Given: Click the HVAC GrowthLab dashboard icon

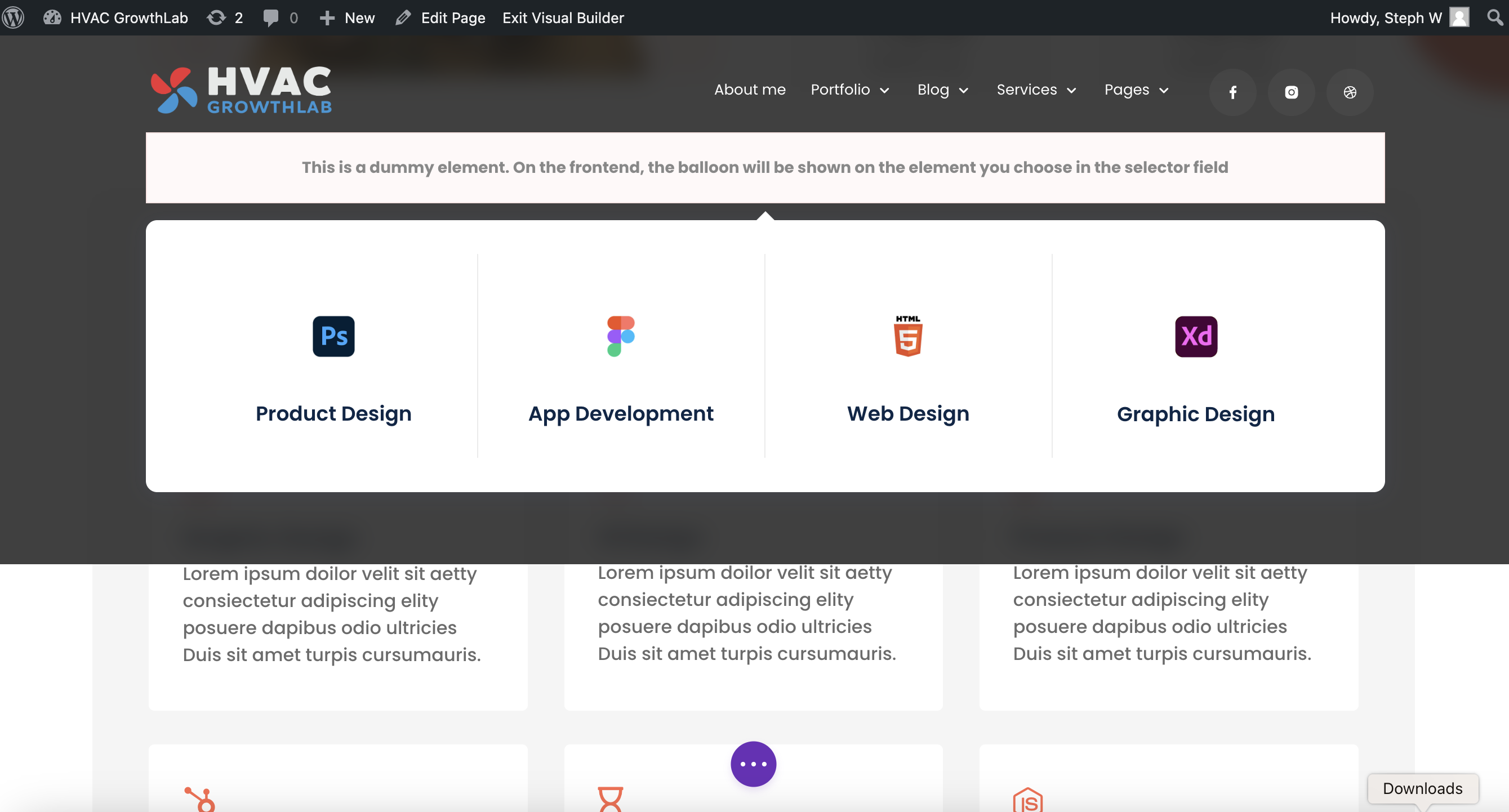Looking at the screenshot, I should (x=52, y=17).
